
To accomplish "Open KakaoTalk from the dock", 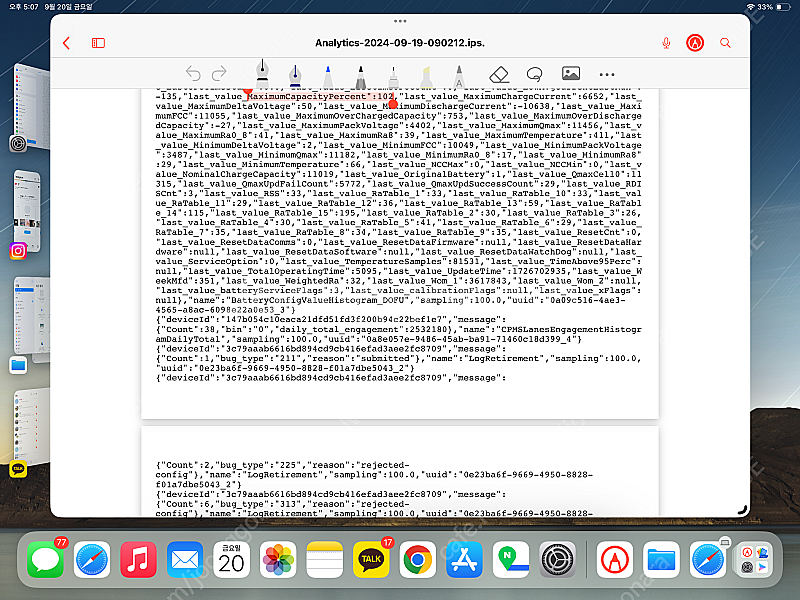I will [371, 560].
